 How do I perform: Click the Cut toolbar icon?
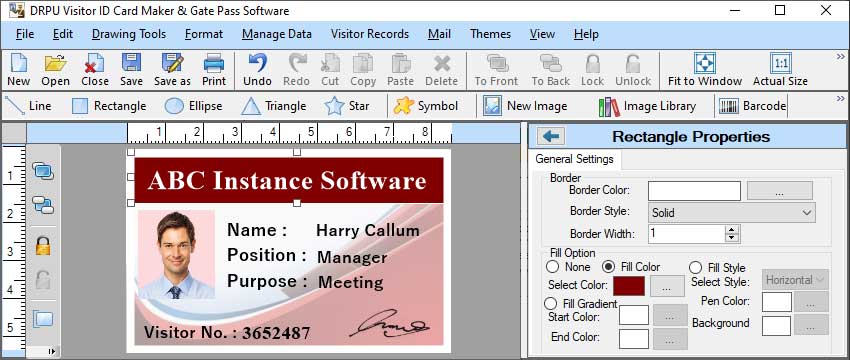pyautogui.click(x=330, y=63)
